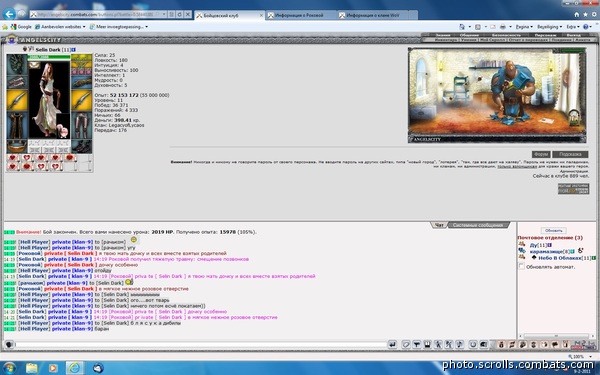Open the address bar dropdown arrow
This screenshot has width=600, height=375.
pyautogui.click(x=164, y=15)
